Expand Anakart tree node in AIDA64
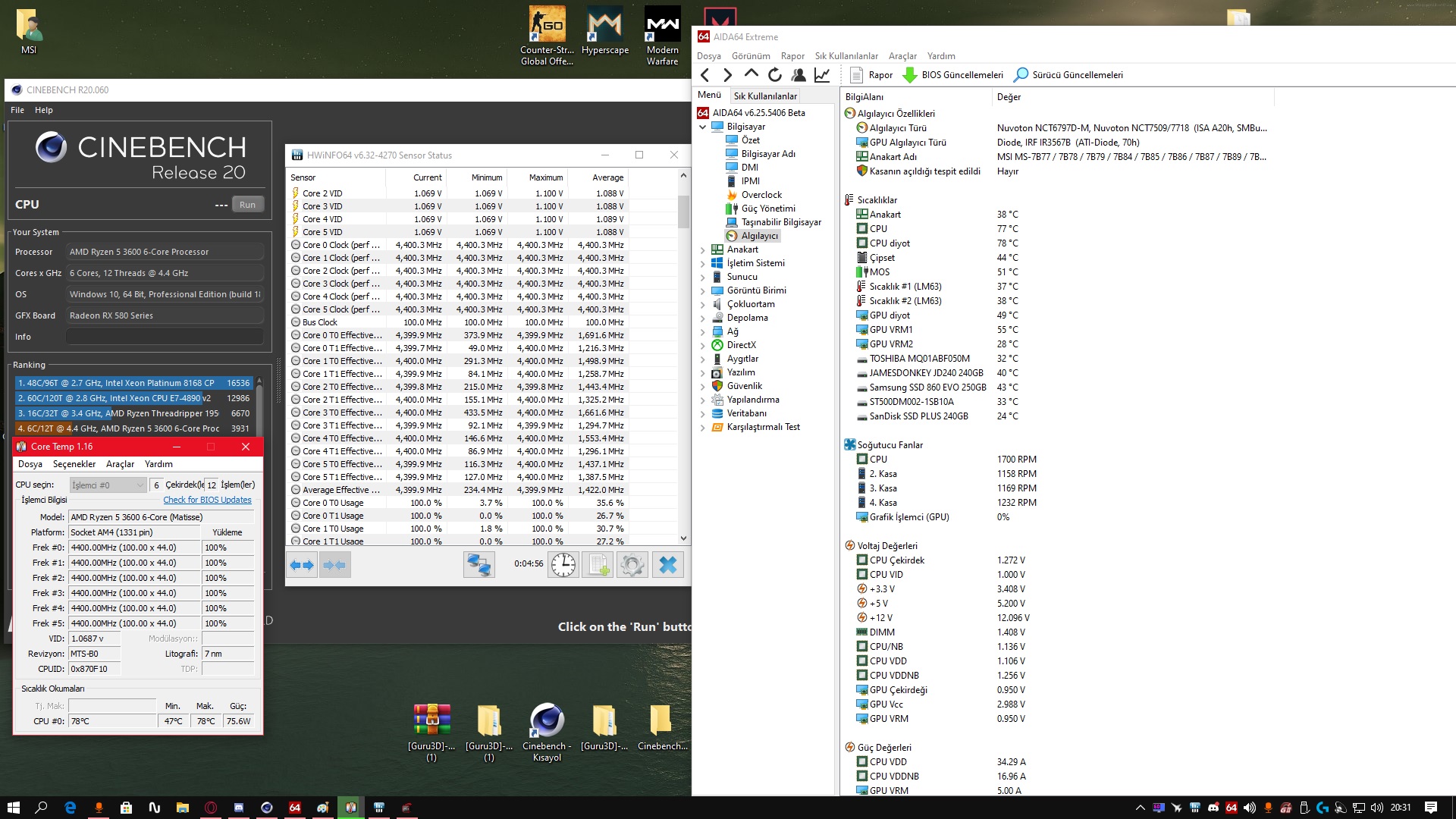This screenshot has width=1456, height=819. tap(702, 249)
